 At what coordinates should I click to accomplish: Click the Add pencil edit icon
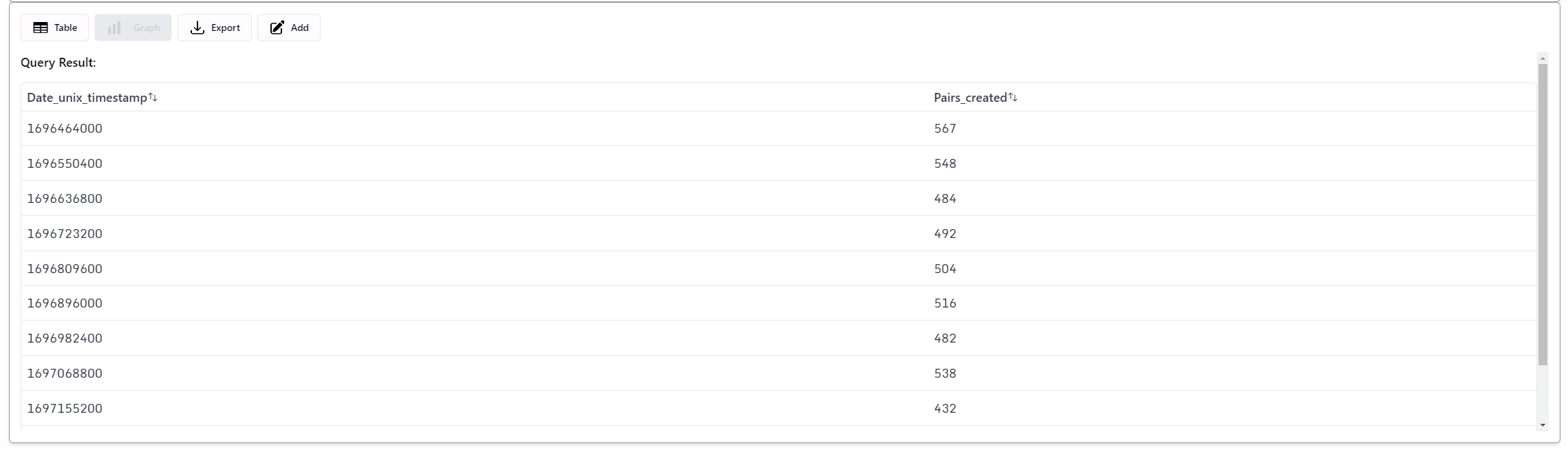(277, 28)
